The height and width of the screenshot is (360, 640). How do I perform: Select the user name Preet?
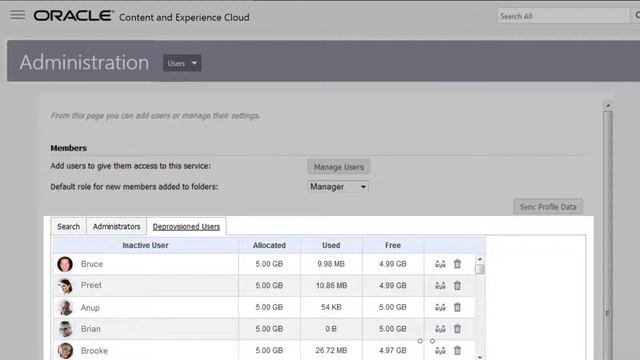pyautogui.click(x=91, y=285)
